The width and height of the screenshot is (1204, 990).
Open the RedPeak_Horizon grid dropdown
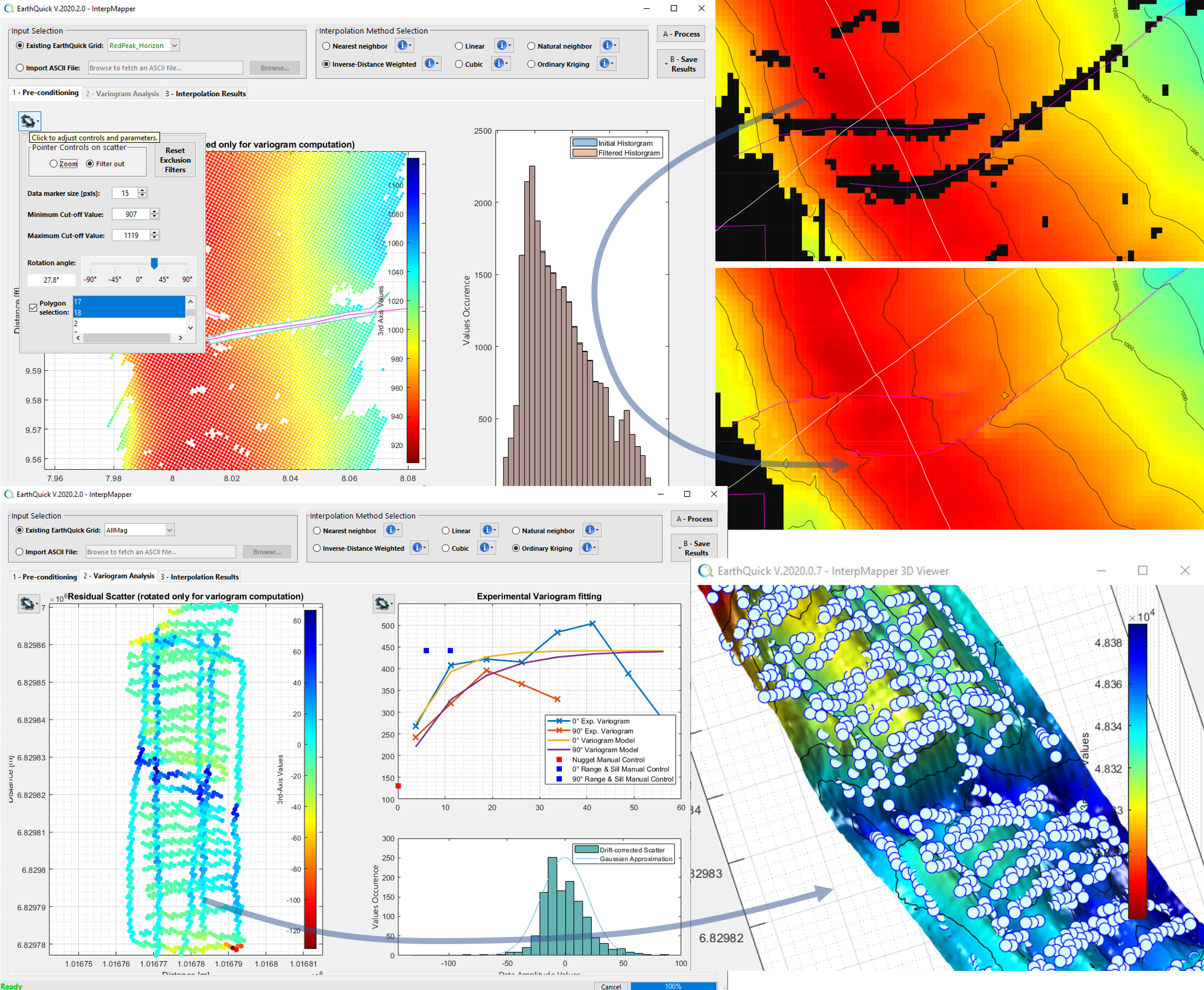pos(175,45)
